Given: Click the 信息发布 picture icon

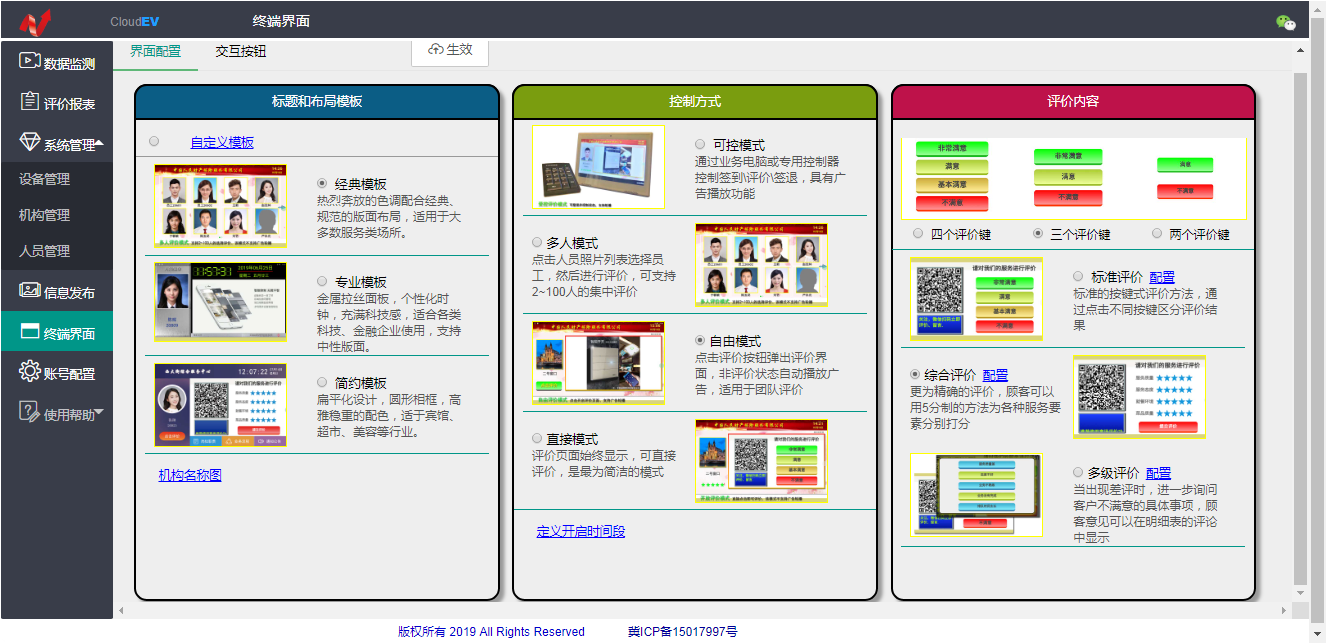Looking at the screenshot, I should [29, 291].
